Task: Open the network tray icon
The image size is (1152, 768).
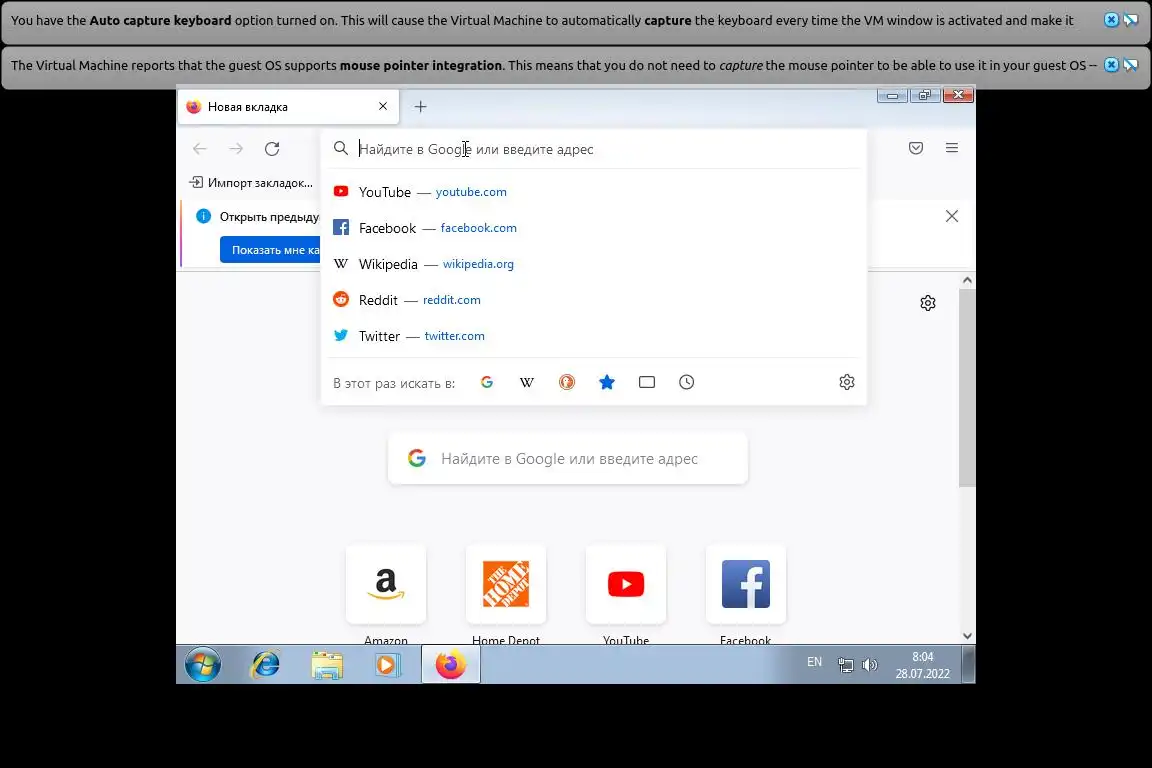Action: pos(846,665)
